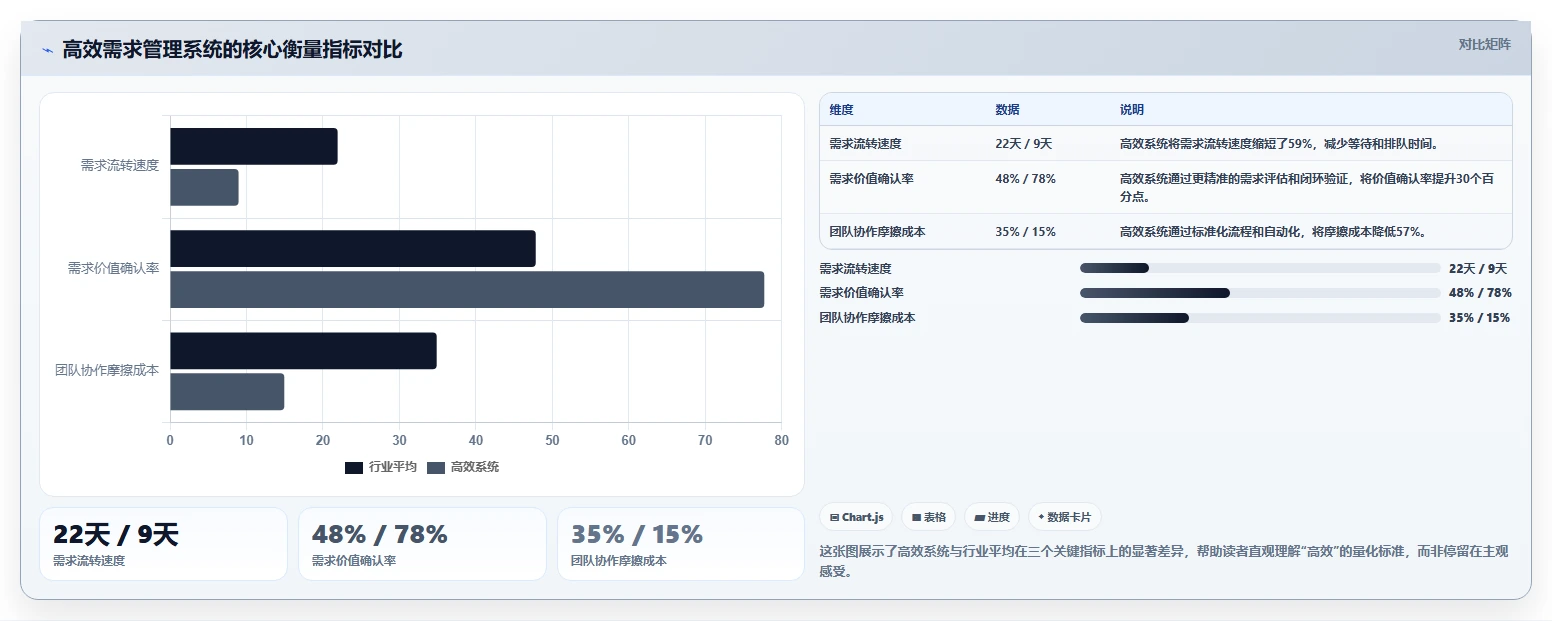
Task: Click the 40 tick on the x-axis
Action: (x=476, y=441)
